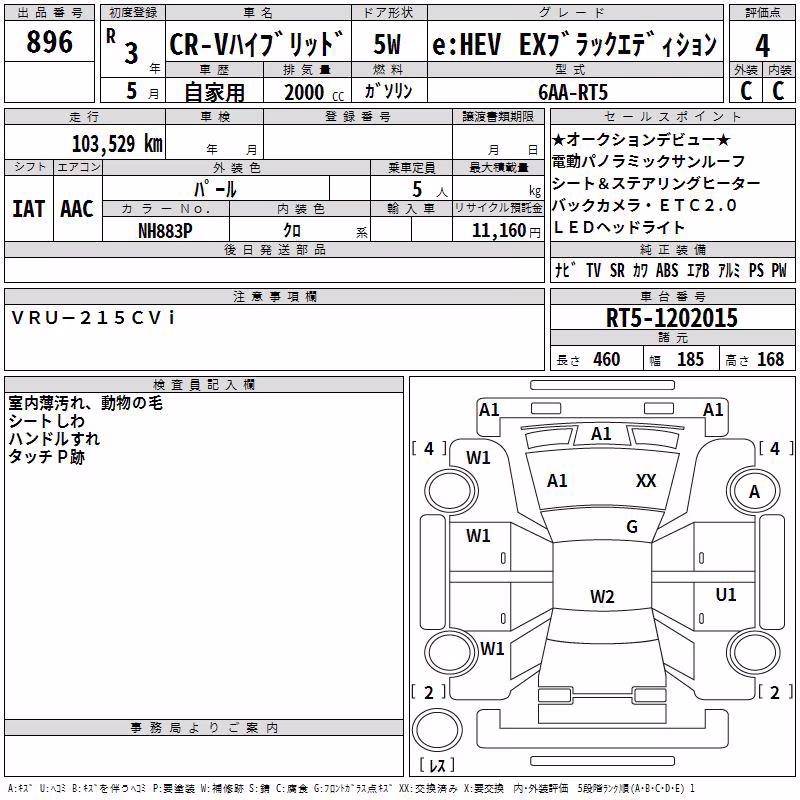This screenshot has height=800, width=800.
Task: Select the exterior color パール
Action: click(215, 189)
